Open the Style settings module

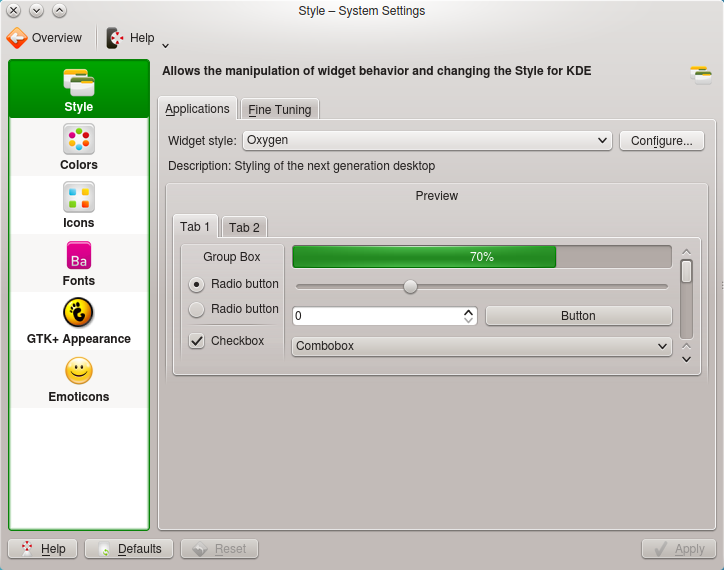coord(79,89)
